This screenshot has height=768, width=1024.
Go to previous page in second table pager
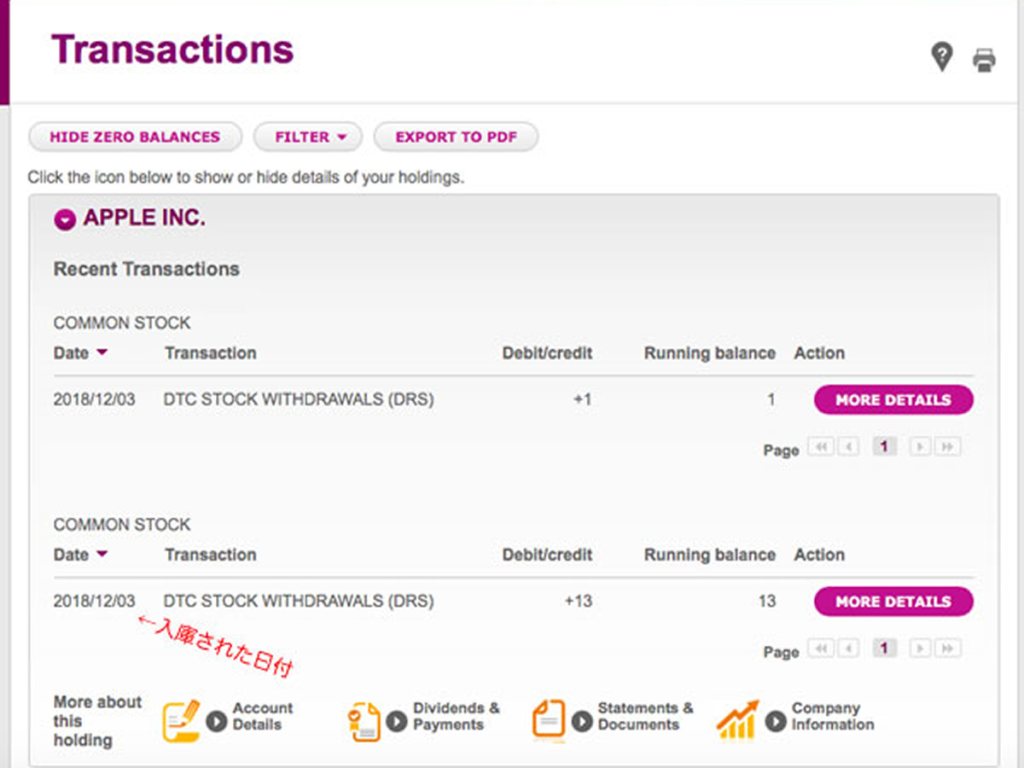[848, 648]
